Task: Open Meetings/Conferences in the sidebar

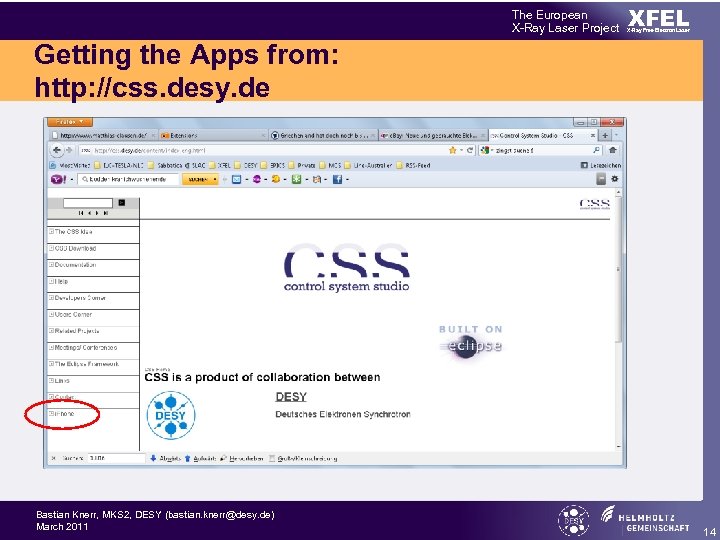Action: pos(86,348)
